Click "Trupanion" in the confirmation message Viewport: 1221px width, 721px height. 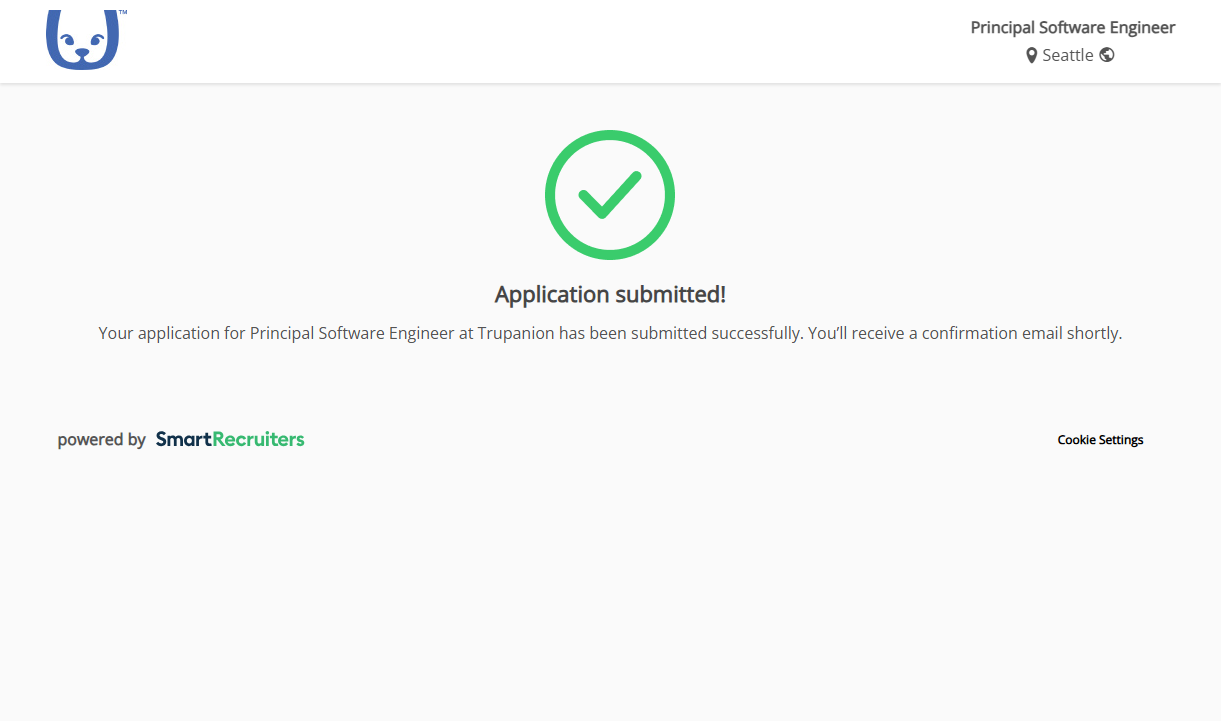(516, 333)
